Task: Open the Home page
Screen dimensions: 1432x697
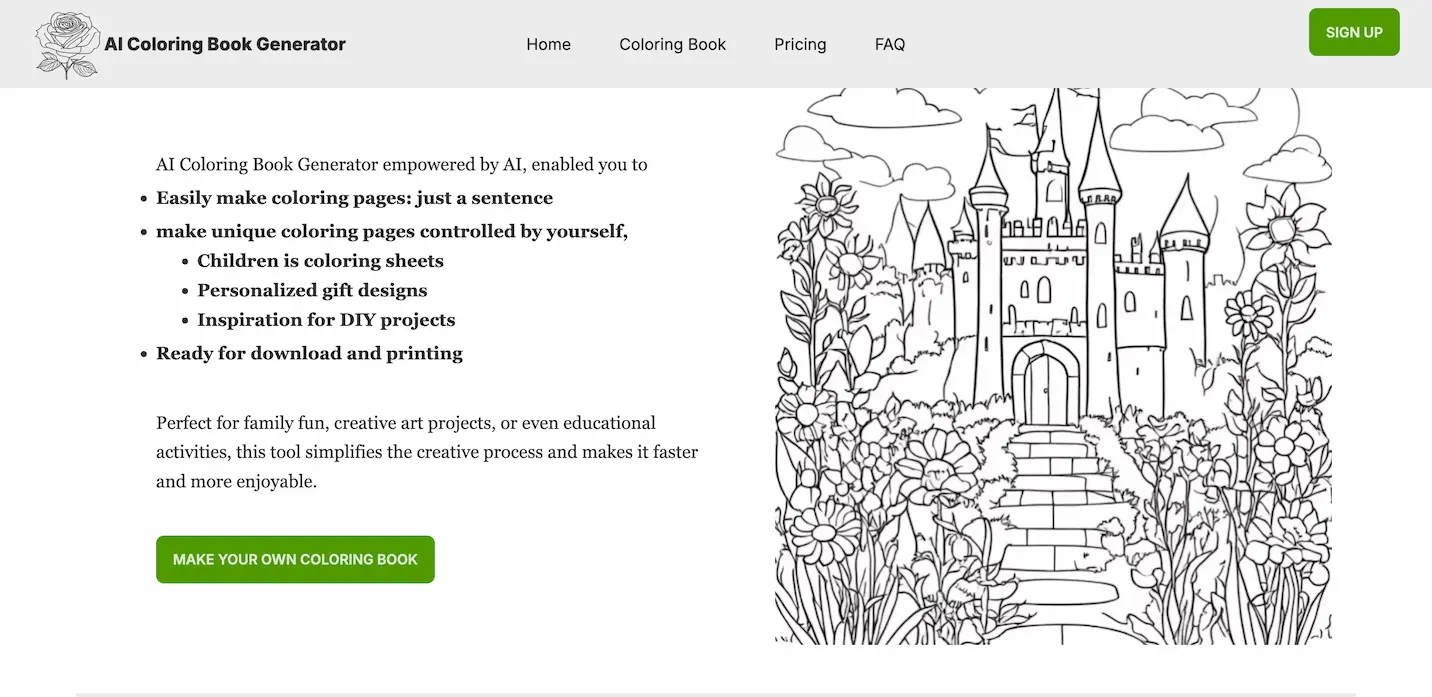Action: [548, 44]
